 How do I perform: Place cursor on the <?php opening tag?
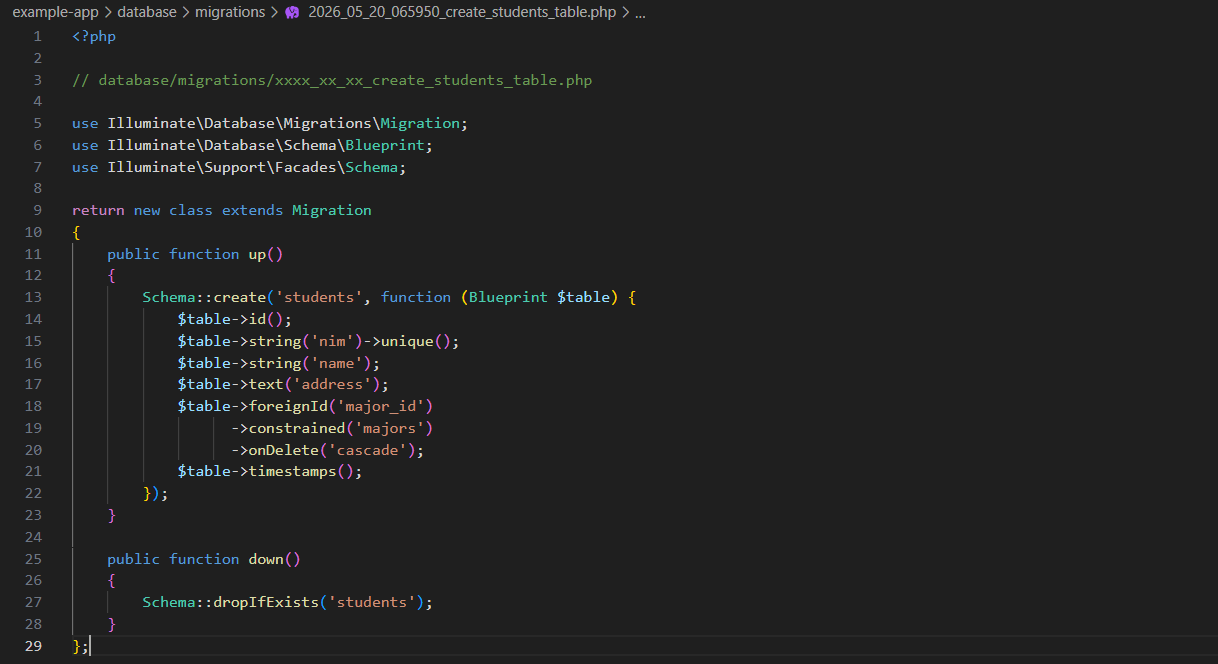[x=94, y=36]
